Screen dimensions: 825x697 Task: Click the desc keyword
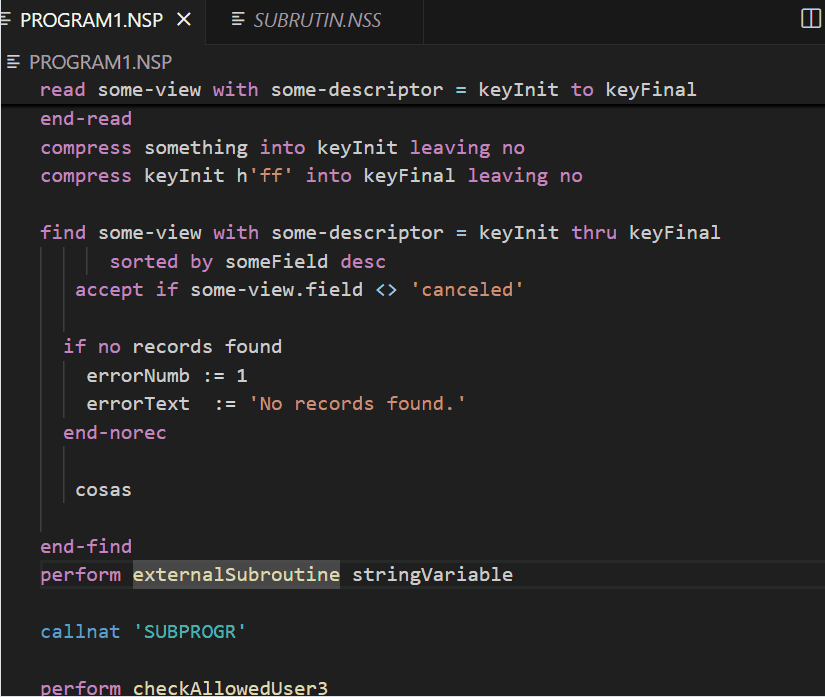click(363, 261)
